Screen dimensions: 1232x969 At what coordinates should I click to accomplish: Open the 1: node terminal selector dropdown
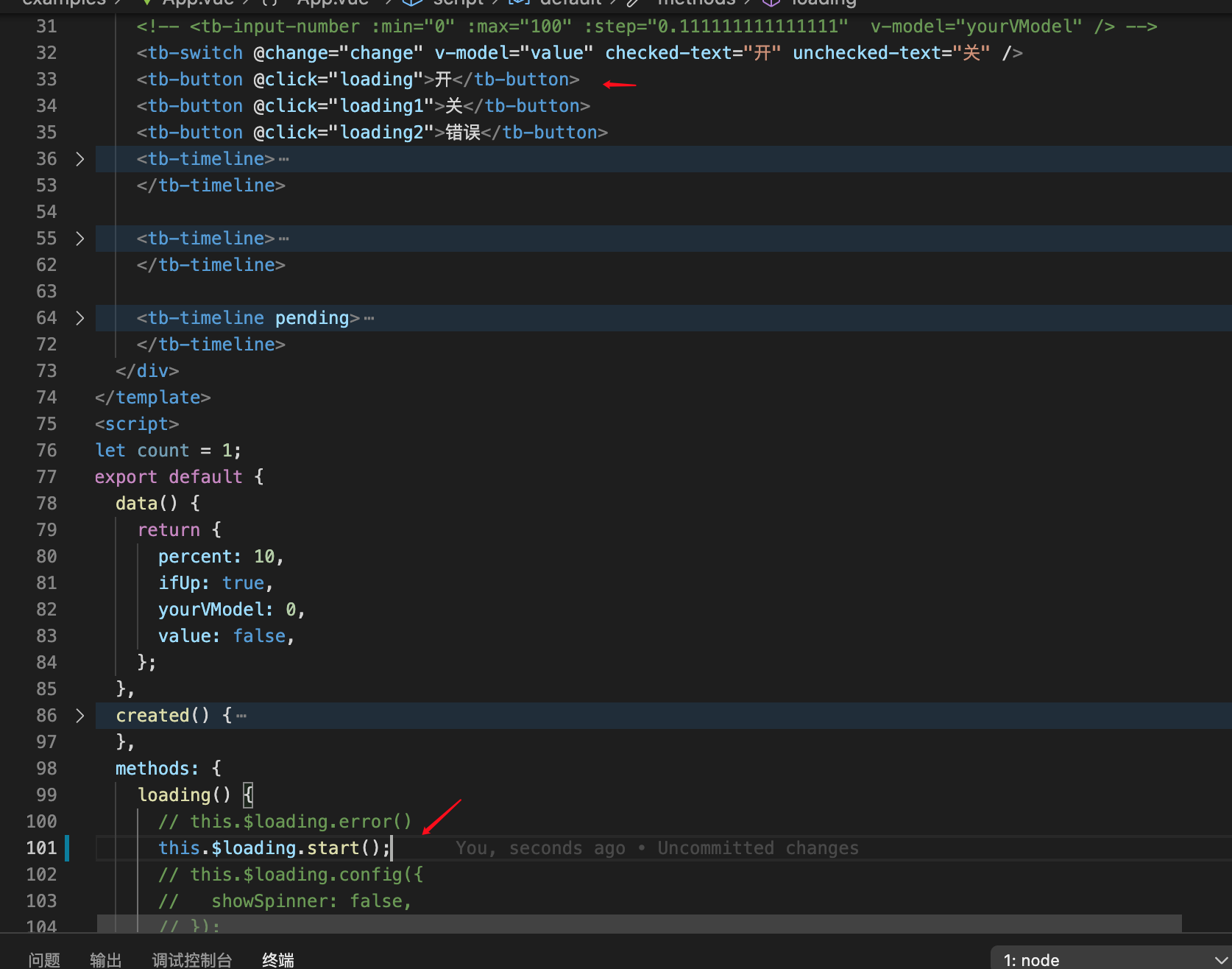1111,959
